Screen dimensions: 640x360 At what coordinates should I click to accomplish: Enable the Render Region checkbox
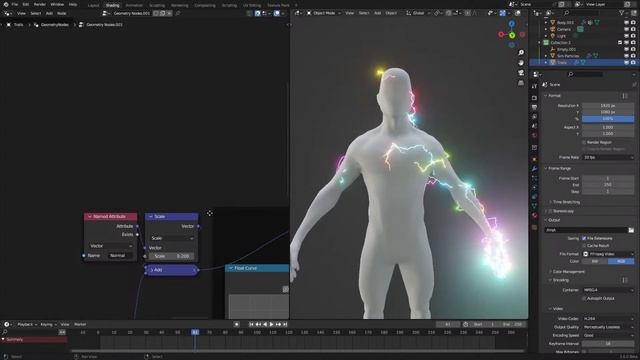point(584,142)
